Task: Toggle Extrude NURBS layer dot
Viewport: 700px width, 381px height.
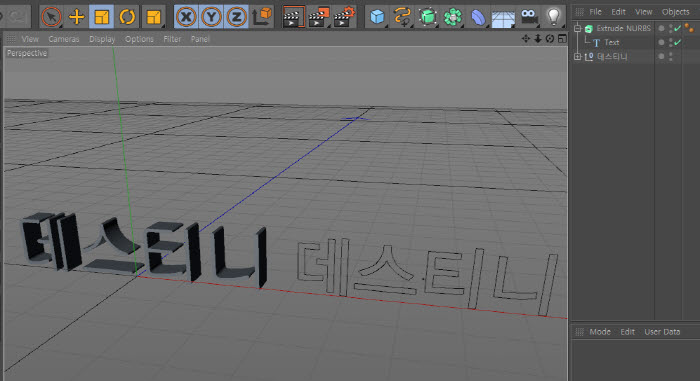Action: click(x=661, y=29)
